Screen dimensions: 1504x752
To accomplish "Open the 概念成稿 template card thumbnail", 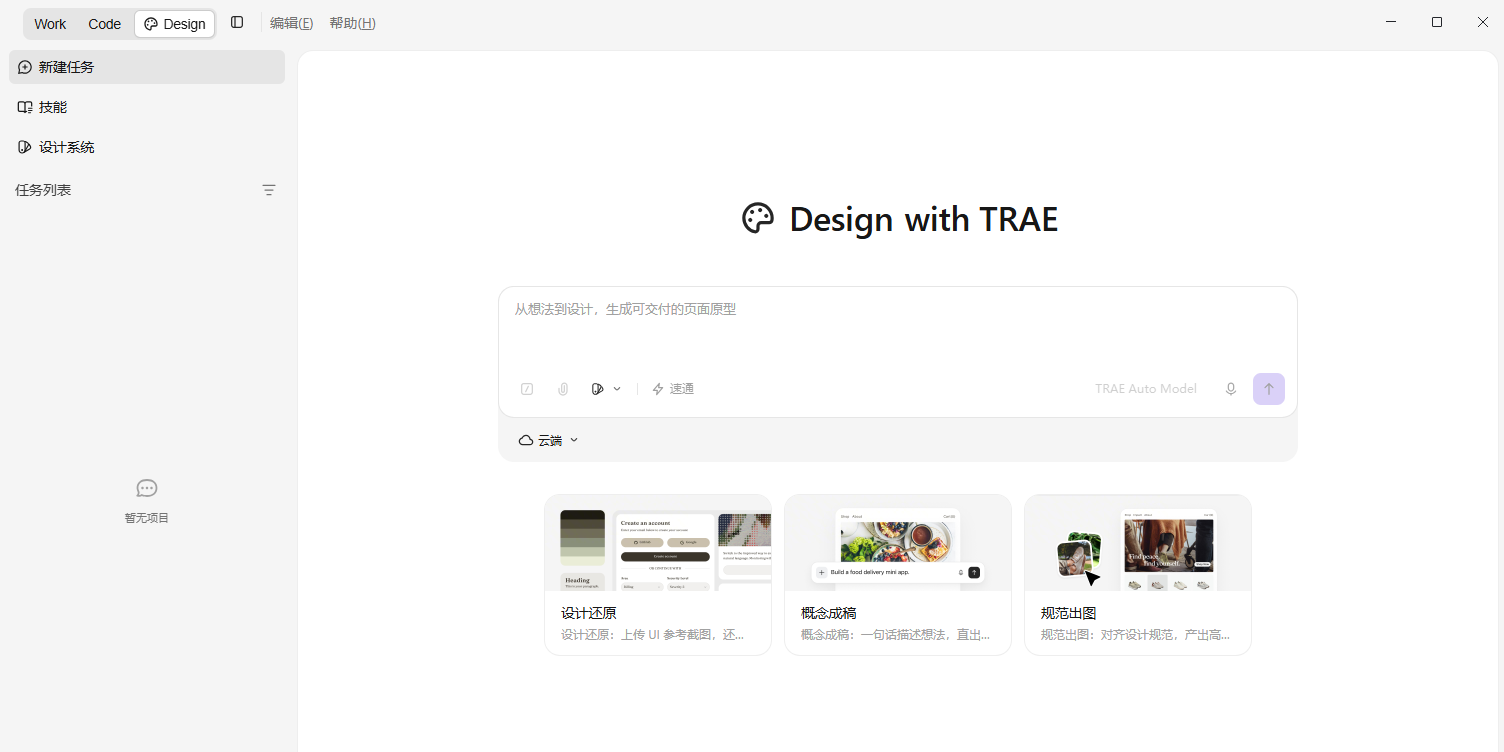I will pyautogui.click(x=898, y=543).
